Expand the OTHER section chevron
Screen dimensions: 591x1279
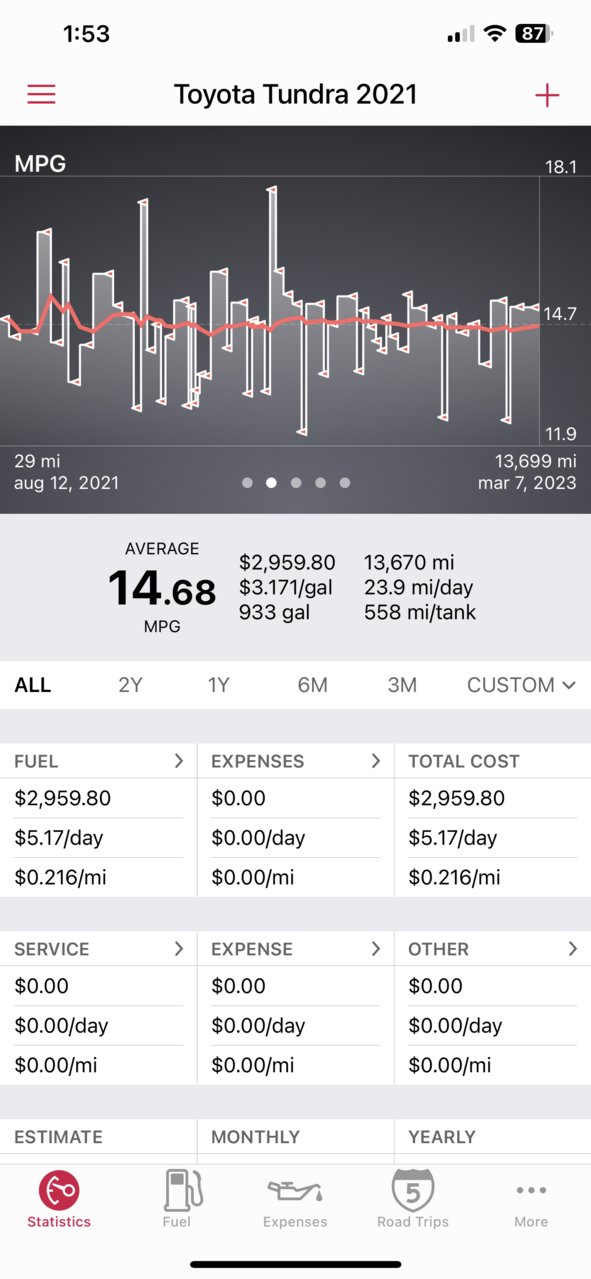(572, 949)
